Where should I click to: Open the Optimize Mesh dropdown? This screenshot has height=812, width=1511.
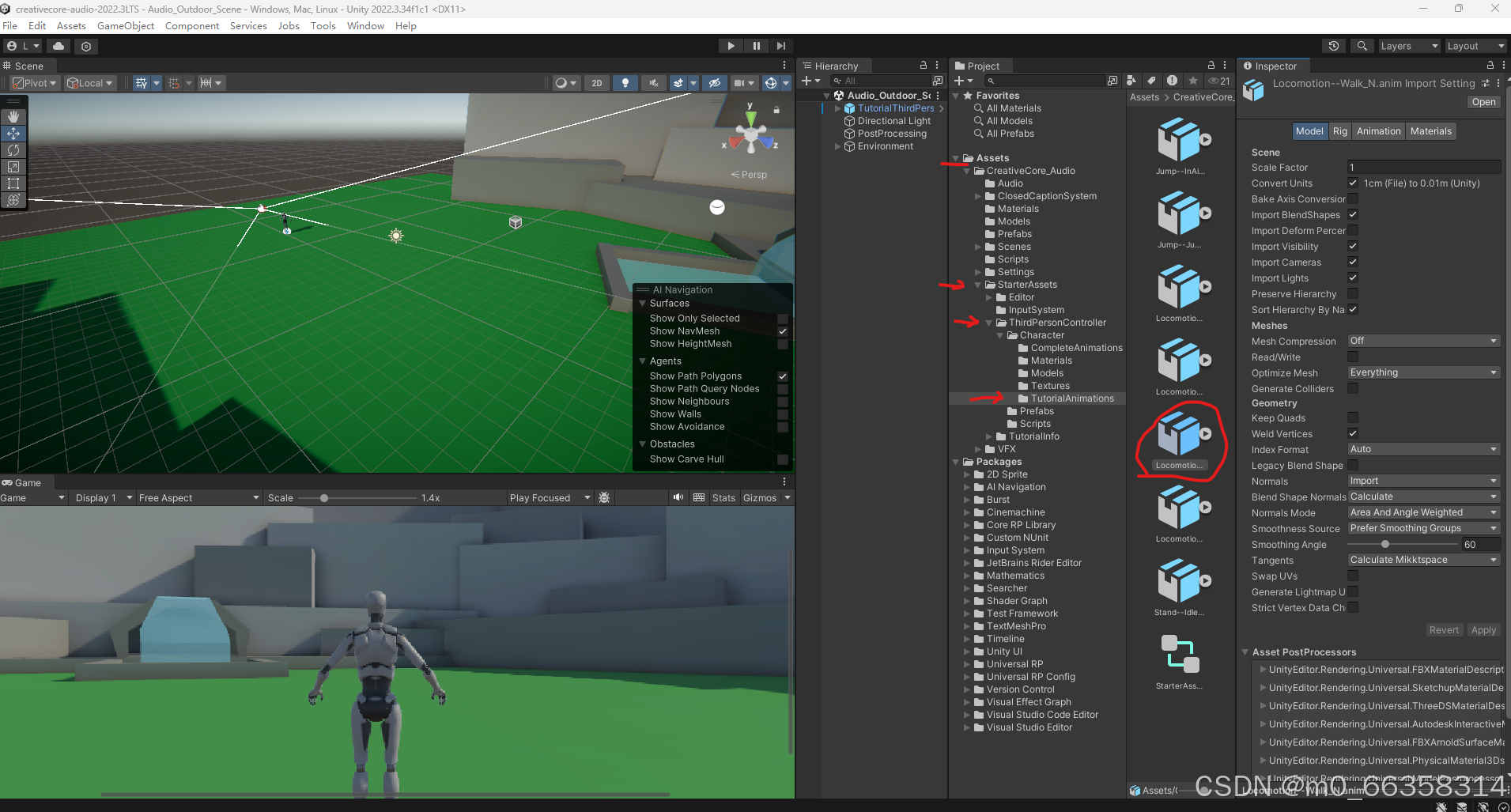[1423, 372]
